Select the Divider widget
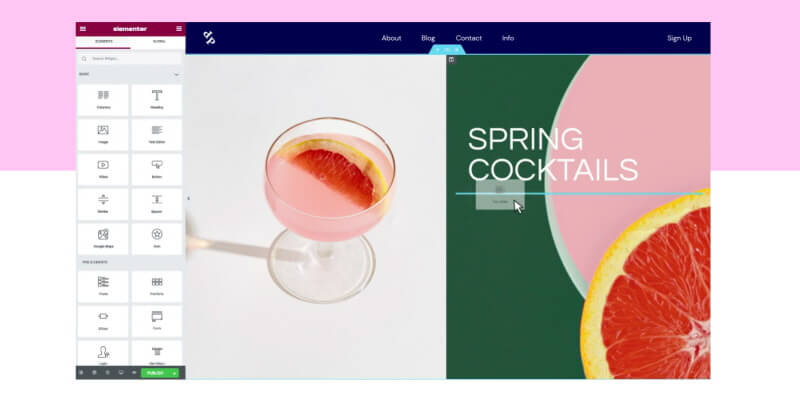The height and width of the screenshot is (407, 800). [x=103, y=204]
